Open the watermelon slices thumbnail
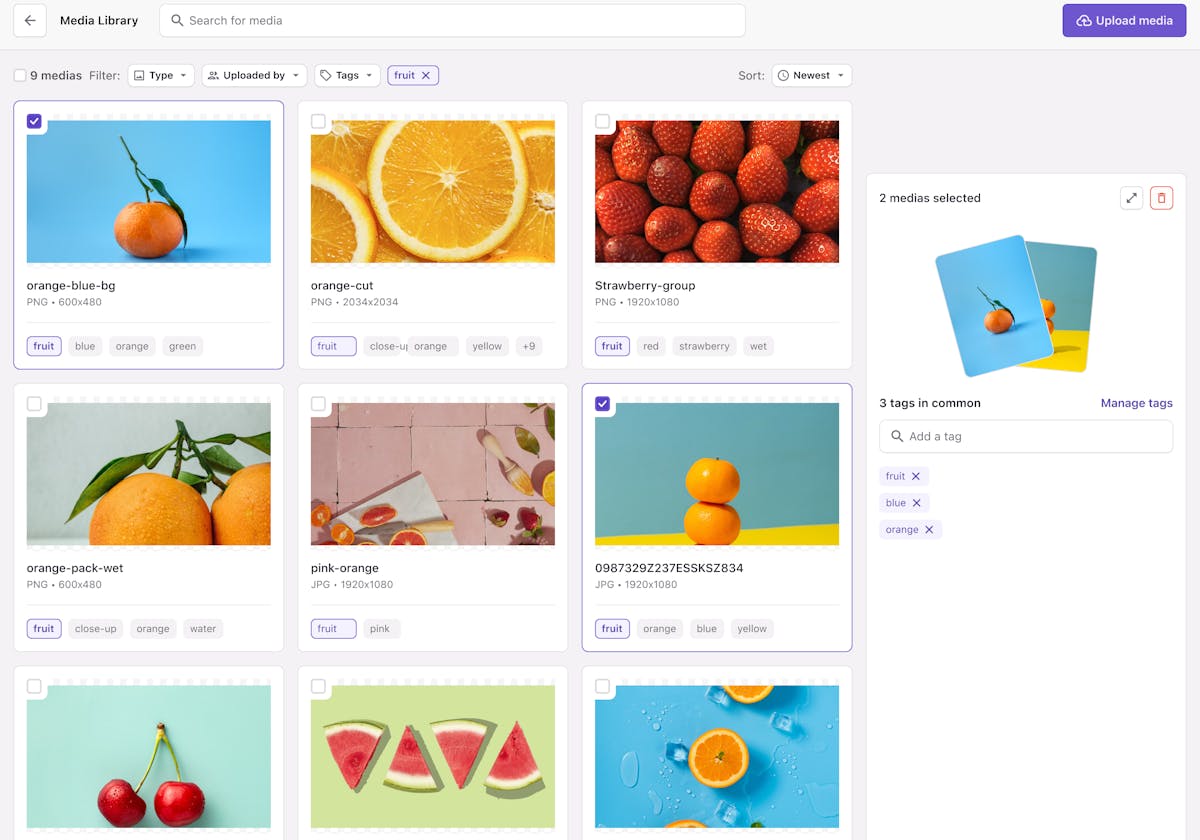 click(x=433, y=756)
